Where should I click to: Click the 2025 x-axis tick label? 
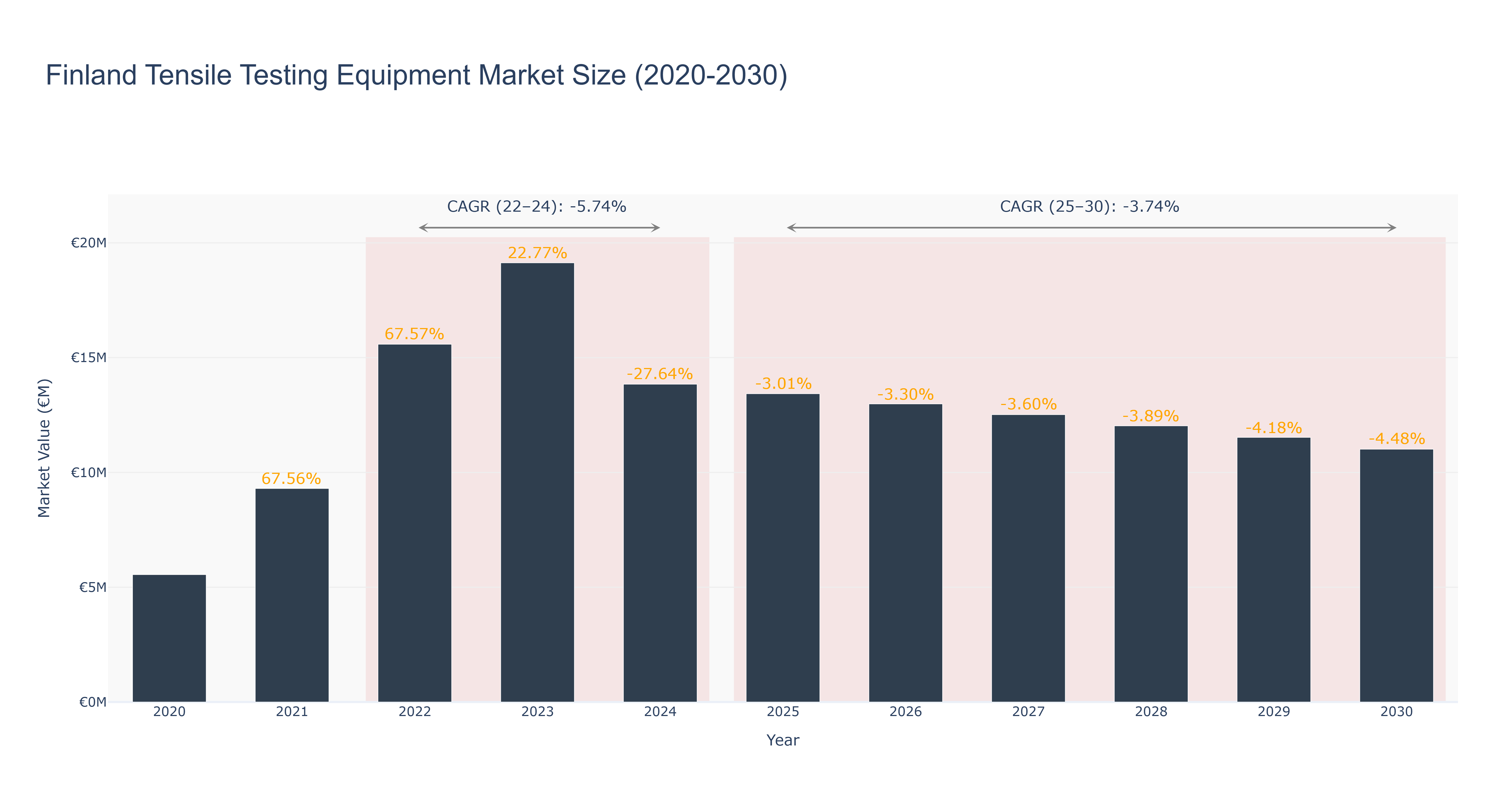point(782,712)
